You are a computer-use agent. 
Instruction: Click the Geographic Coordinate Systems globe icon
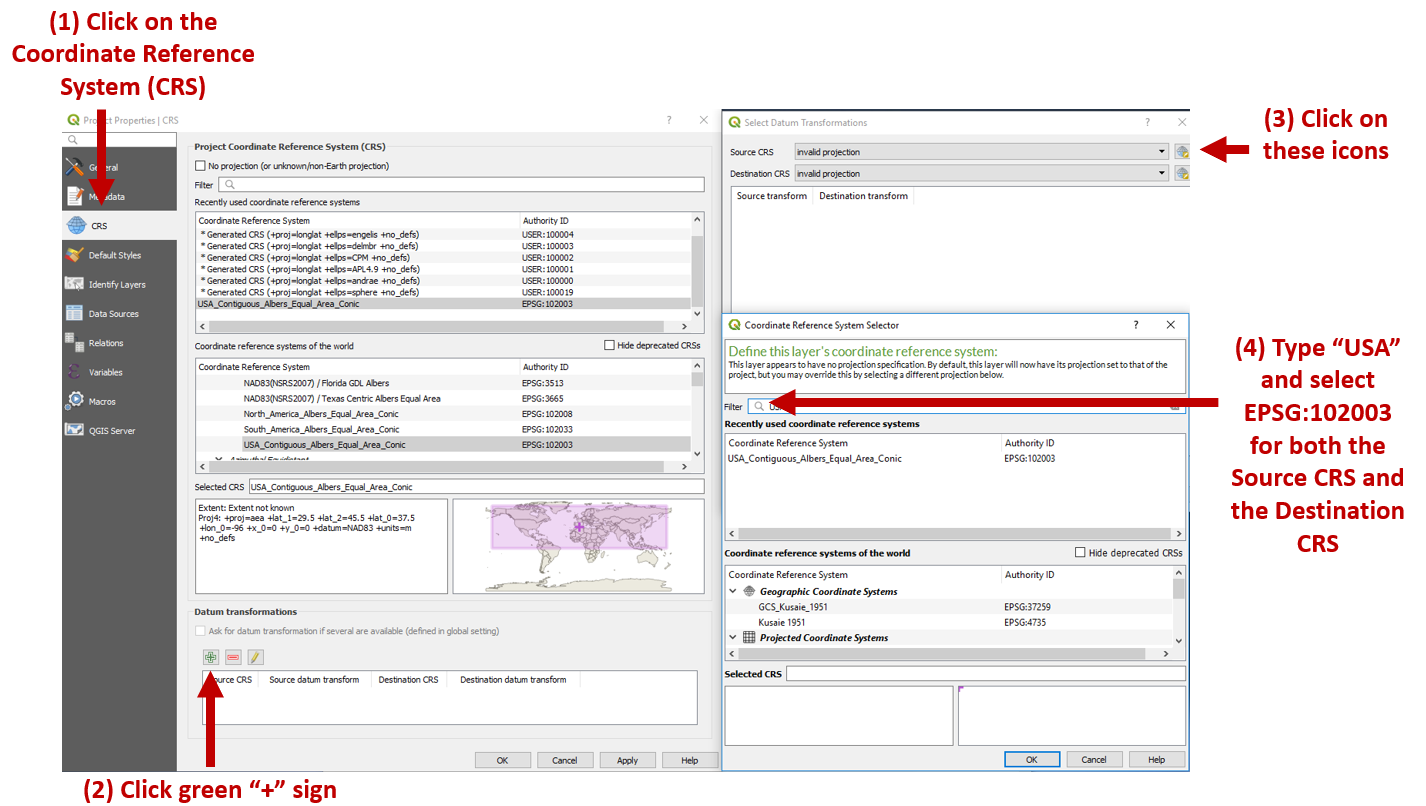pos(749,591)
